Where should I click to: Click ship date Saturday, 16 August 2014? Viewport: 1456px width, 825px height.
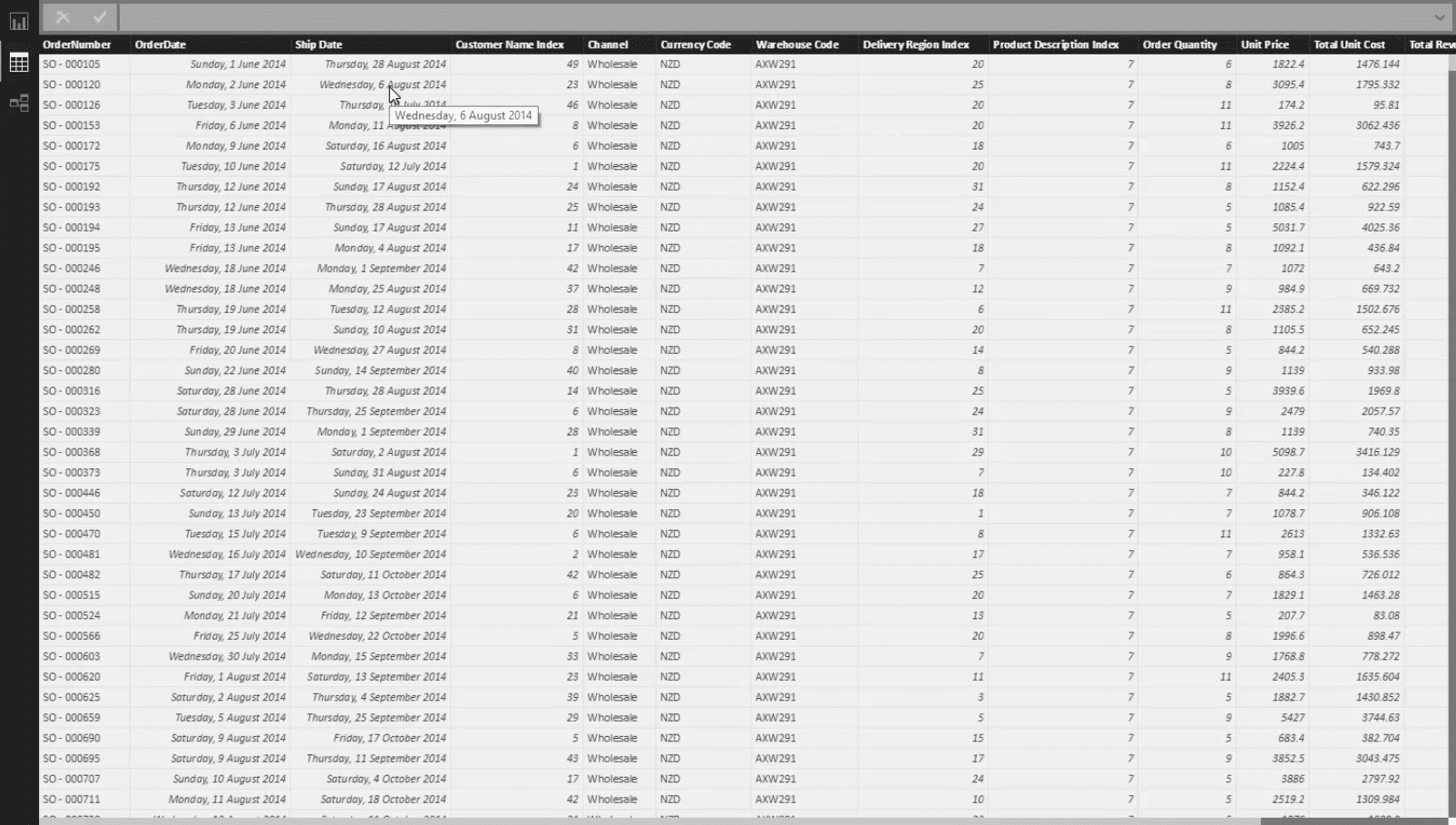[386, 146]
